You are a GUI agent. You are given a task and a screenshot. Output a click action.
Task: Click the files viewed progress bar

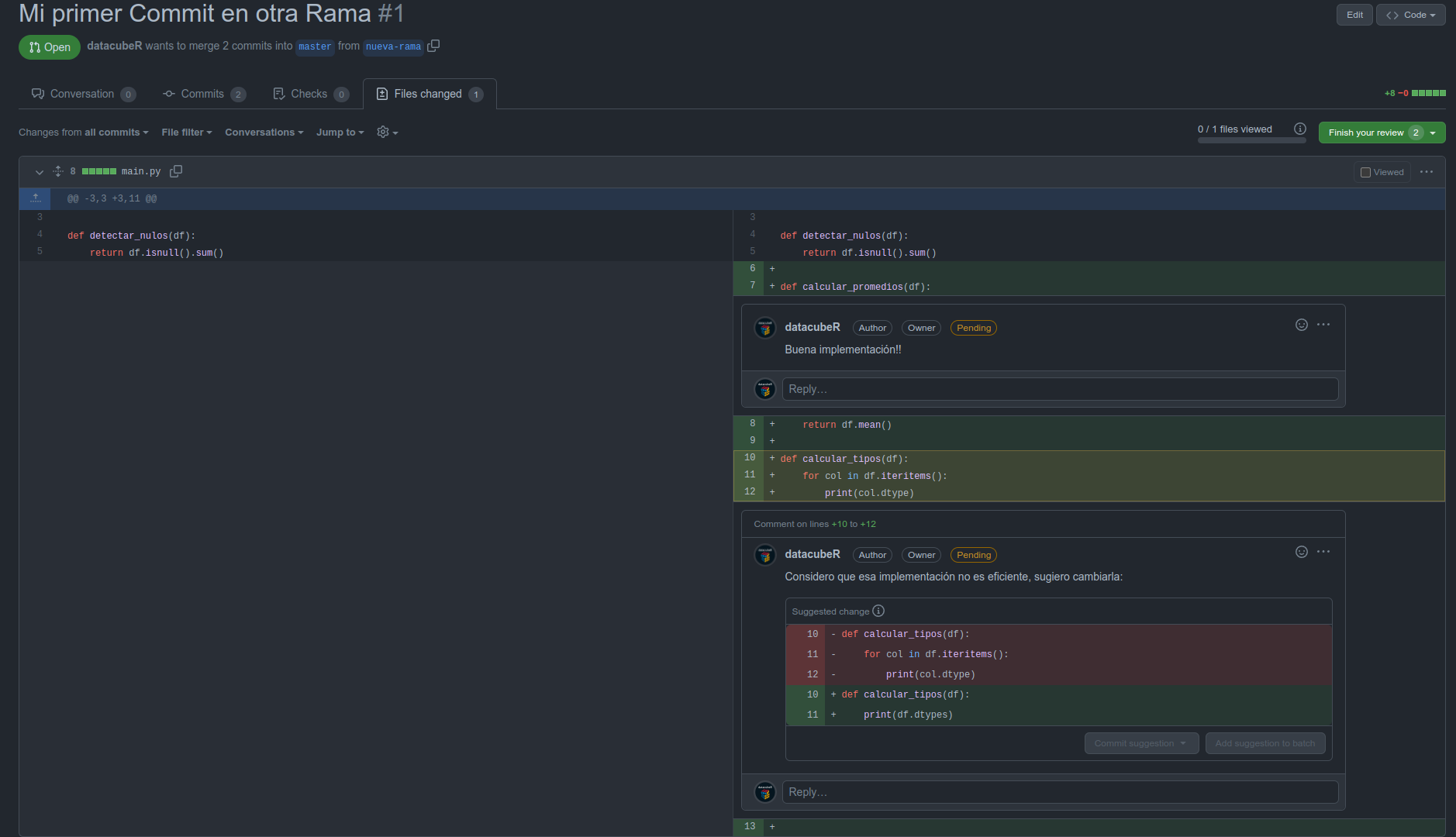[1251, 140]
